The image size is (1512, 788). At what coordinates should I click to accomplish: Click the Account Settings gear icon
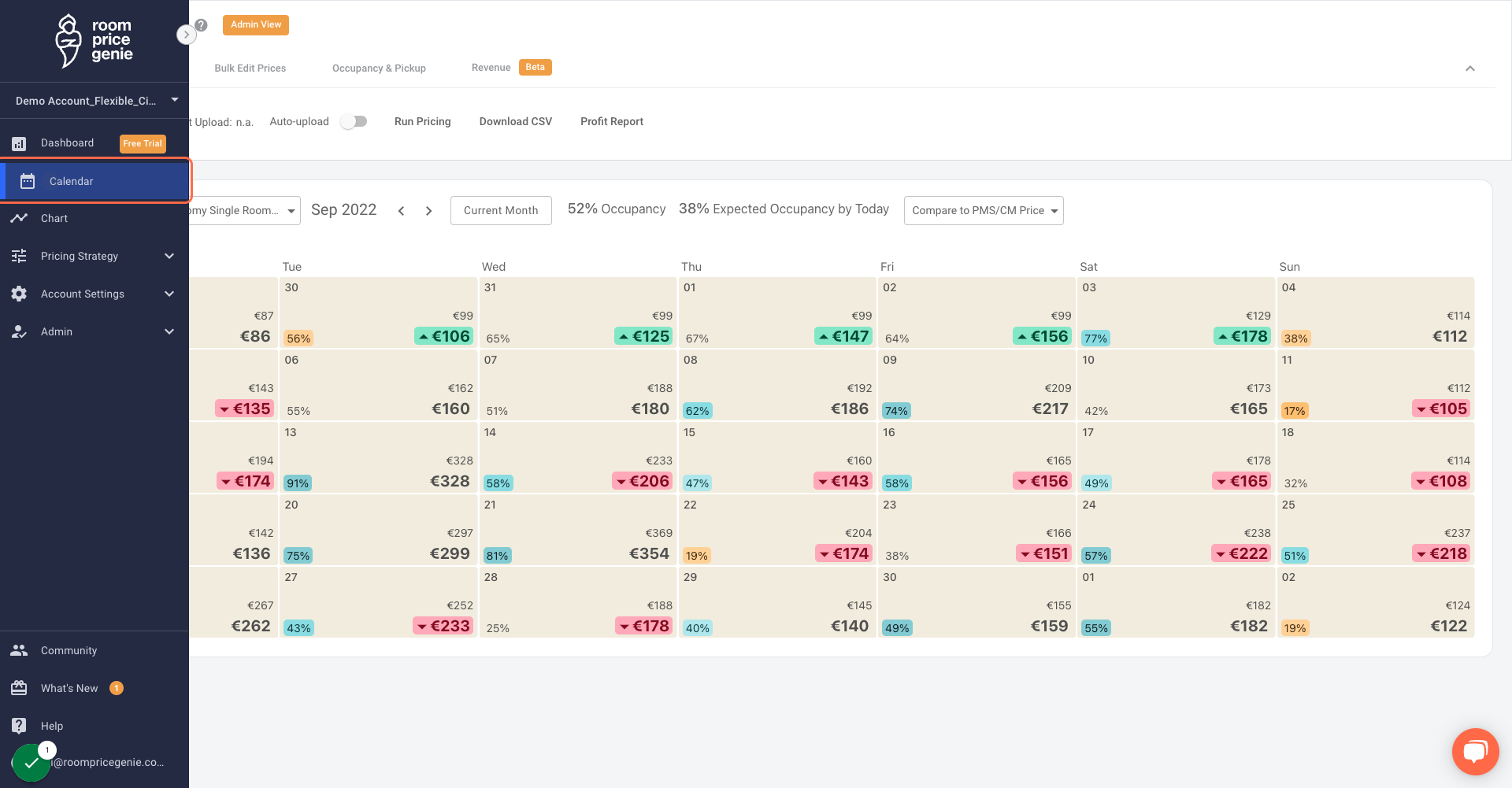coord(19,294)
